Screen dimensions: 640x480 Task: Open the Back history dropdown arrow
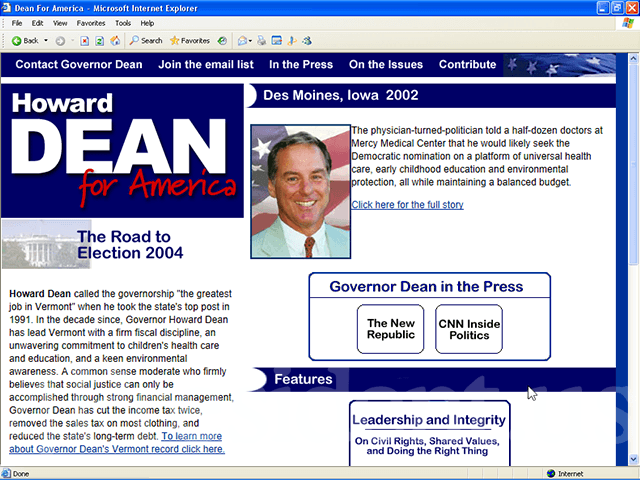tap(46, 41)
